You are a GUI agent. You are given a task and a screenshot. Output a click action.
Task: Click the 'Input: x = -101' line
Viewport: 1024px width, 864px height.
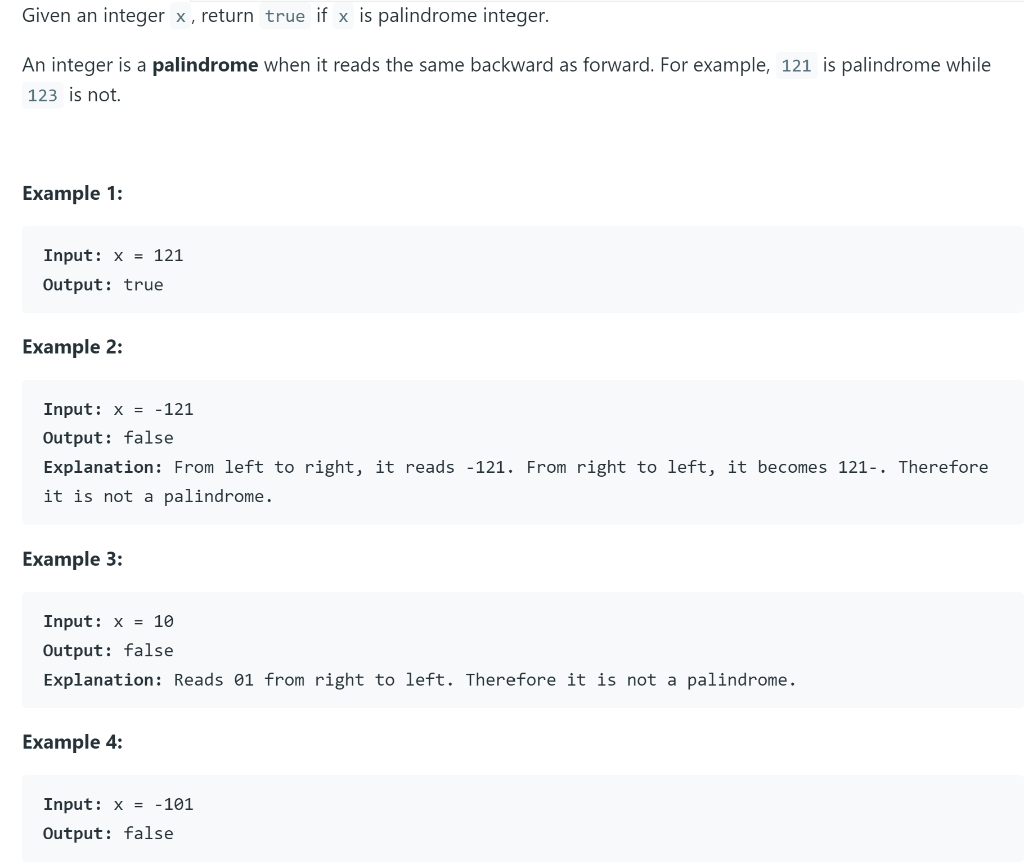[x=118, y=805]
